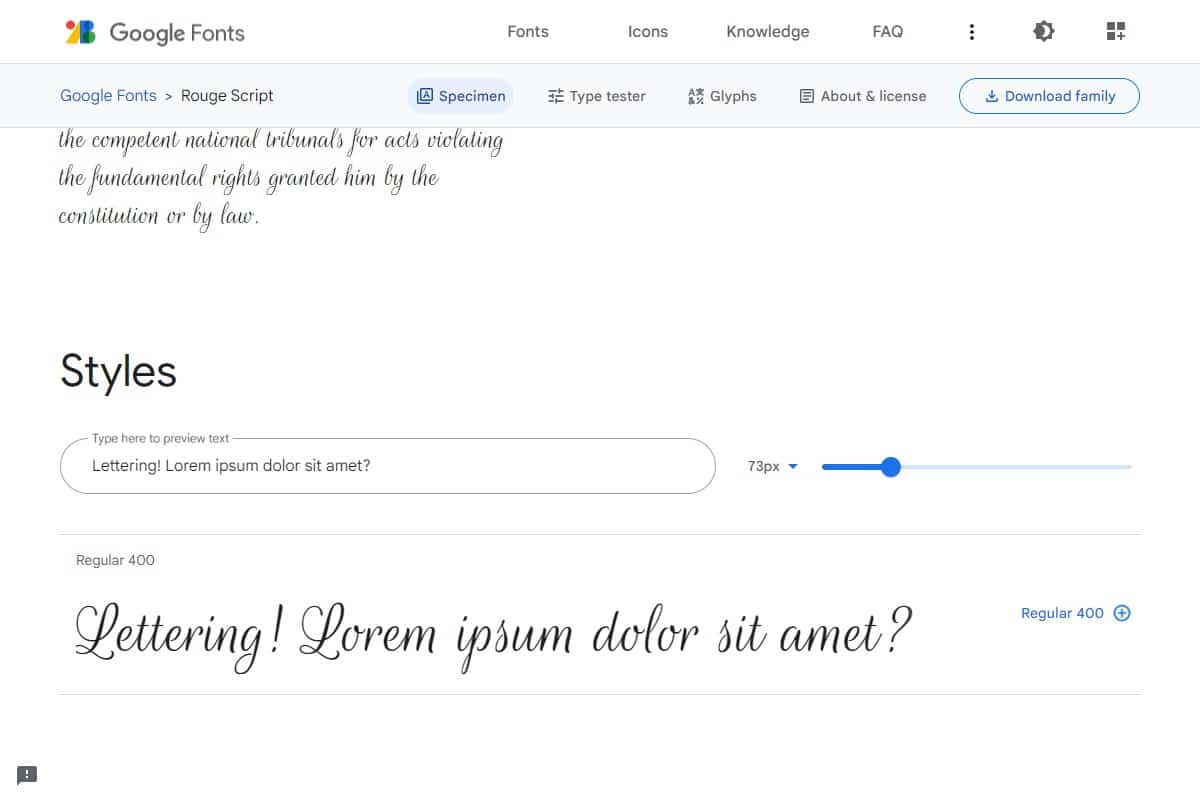
Task: Navigate to the Knowledge section
Action: [768, 32]
